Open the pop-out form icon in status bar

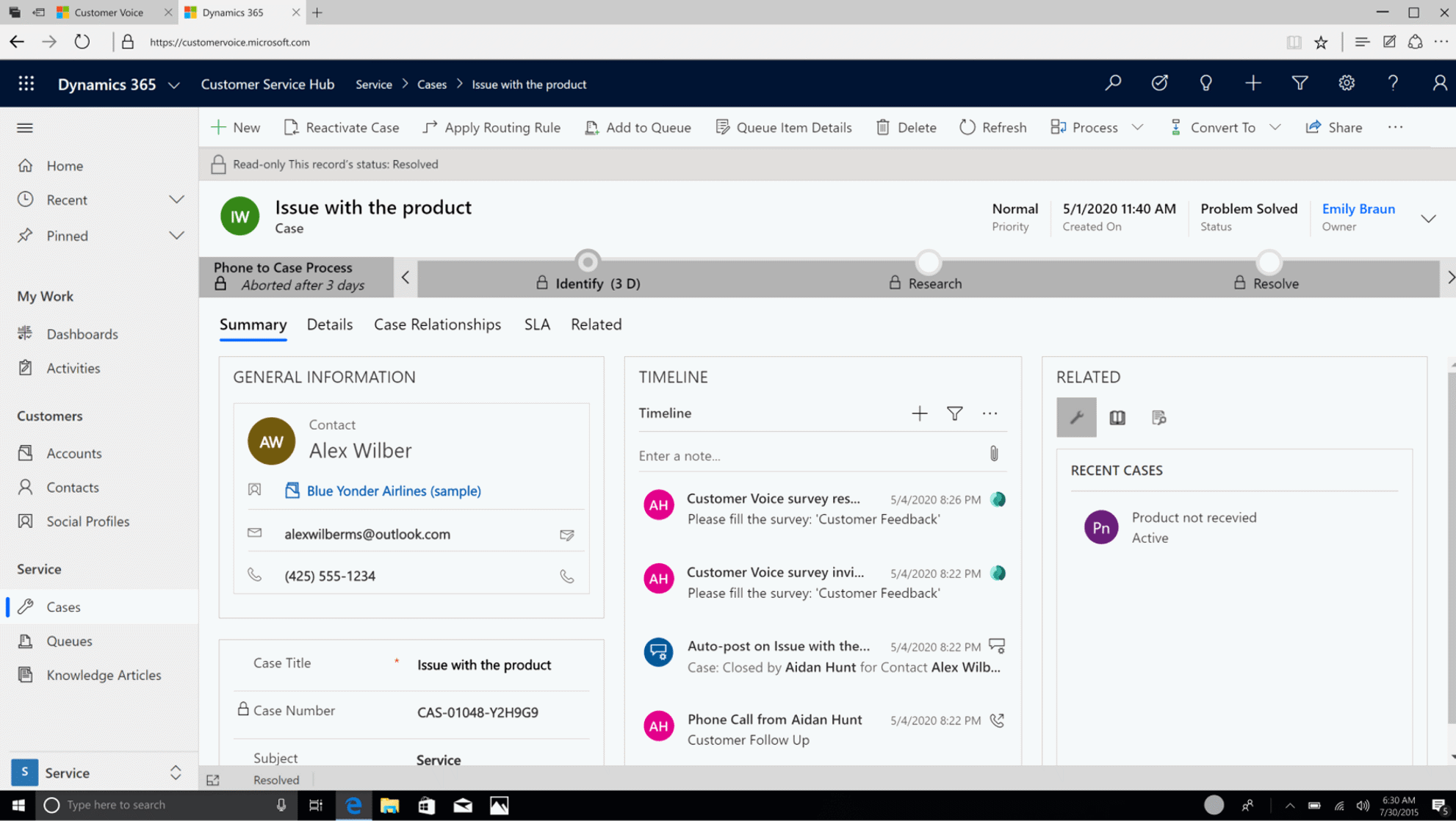tap(213, 780)
